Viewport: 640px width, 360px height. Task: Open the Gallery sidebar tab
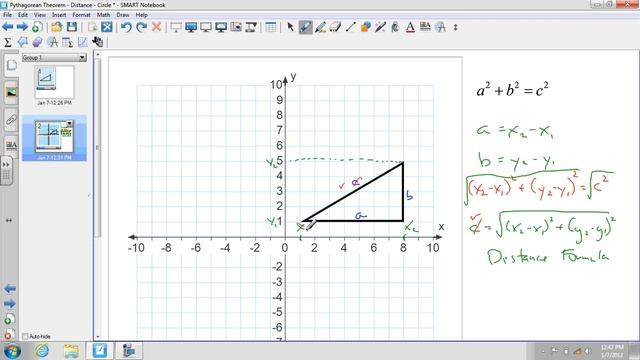tap(11, 93)
